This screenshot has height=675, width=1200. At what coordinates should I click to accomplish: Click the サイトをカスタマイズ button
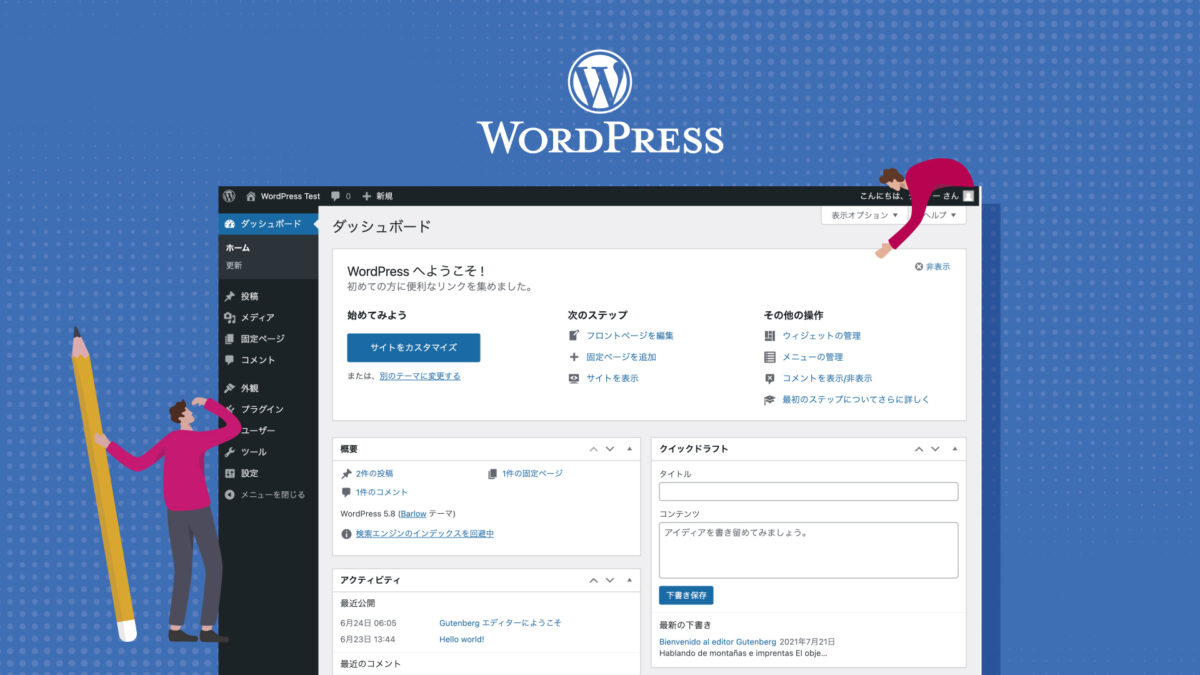(x=413, y=348)
